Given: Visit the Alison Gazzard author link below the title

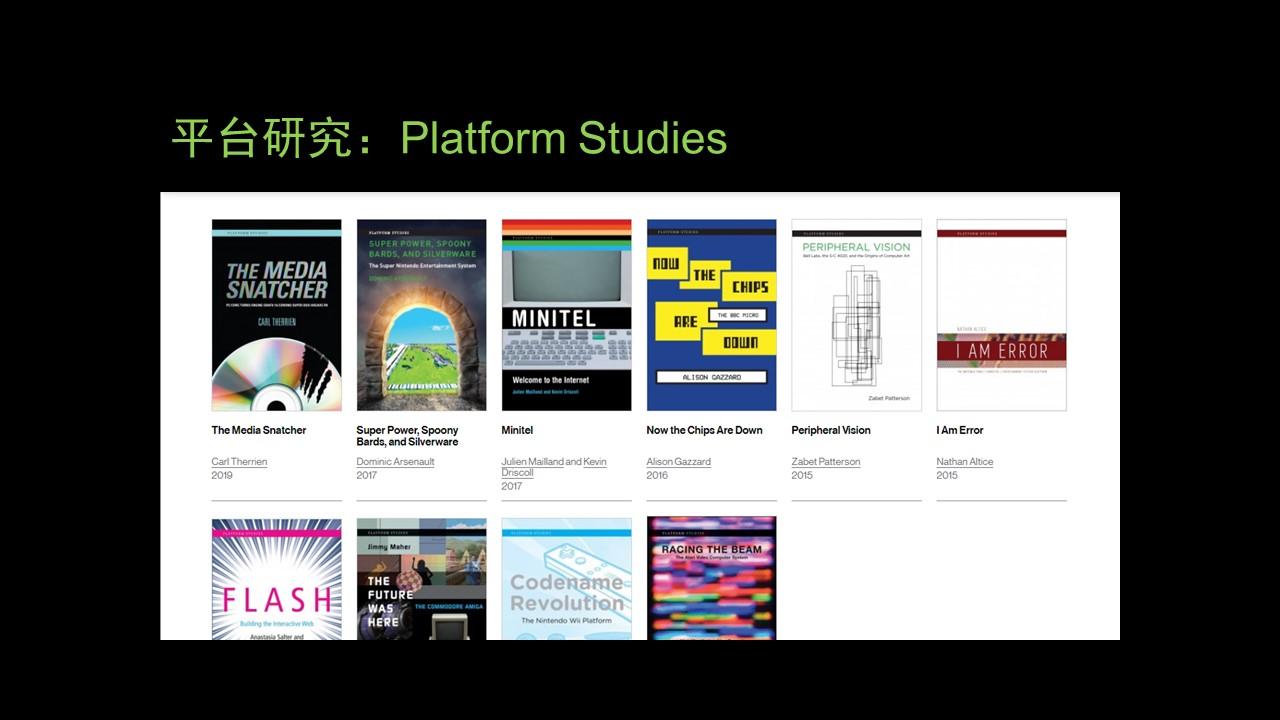Looking at the screenshot, I should 679,462.
